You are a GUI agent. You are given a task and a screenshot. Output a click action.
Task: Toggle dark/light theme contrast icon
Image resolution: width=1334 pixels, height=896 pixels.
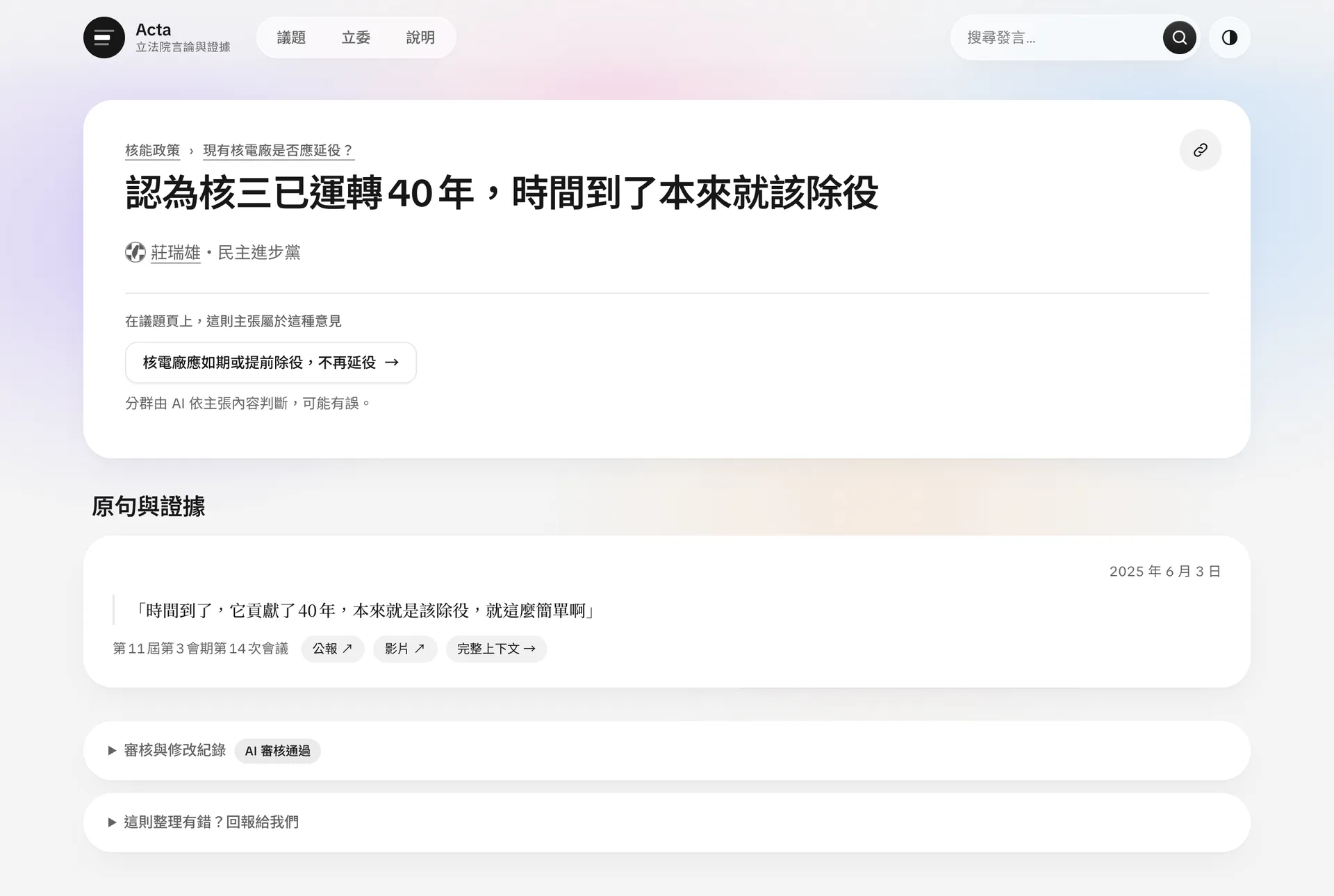[x=1230, y=38]
